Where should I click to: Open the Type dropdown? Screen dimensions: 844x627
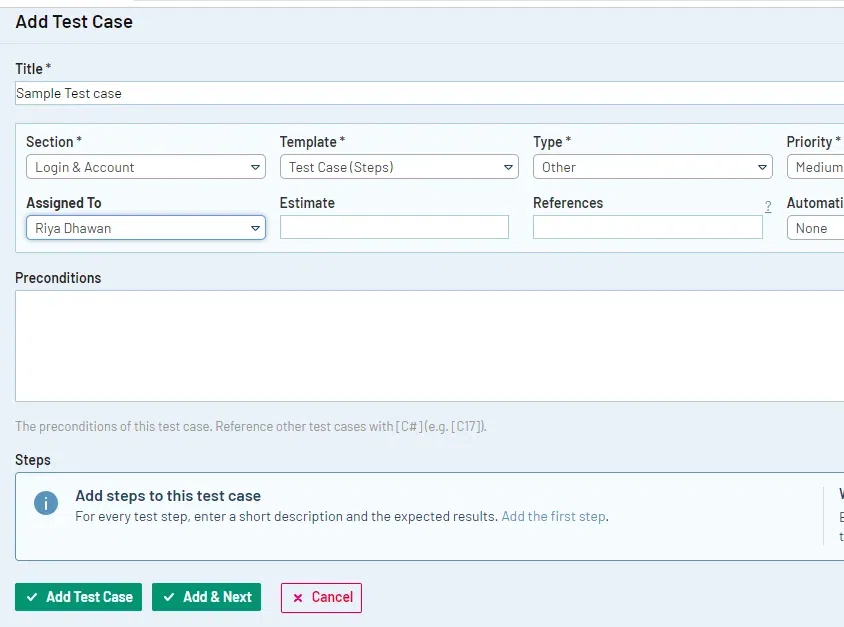click(652, 167)
